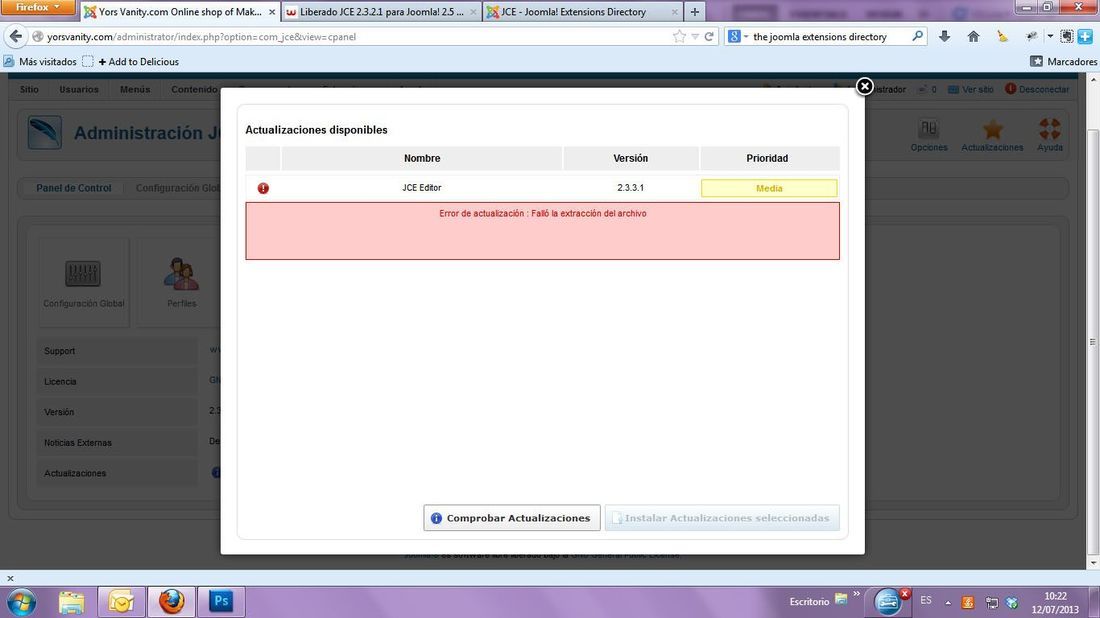Open the address bar history dropdown
Image resolution: width=1100 pixels, height=618 pixels.
695,36
